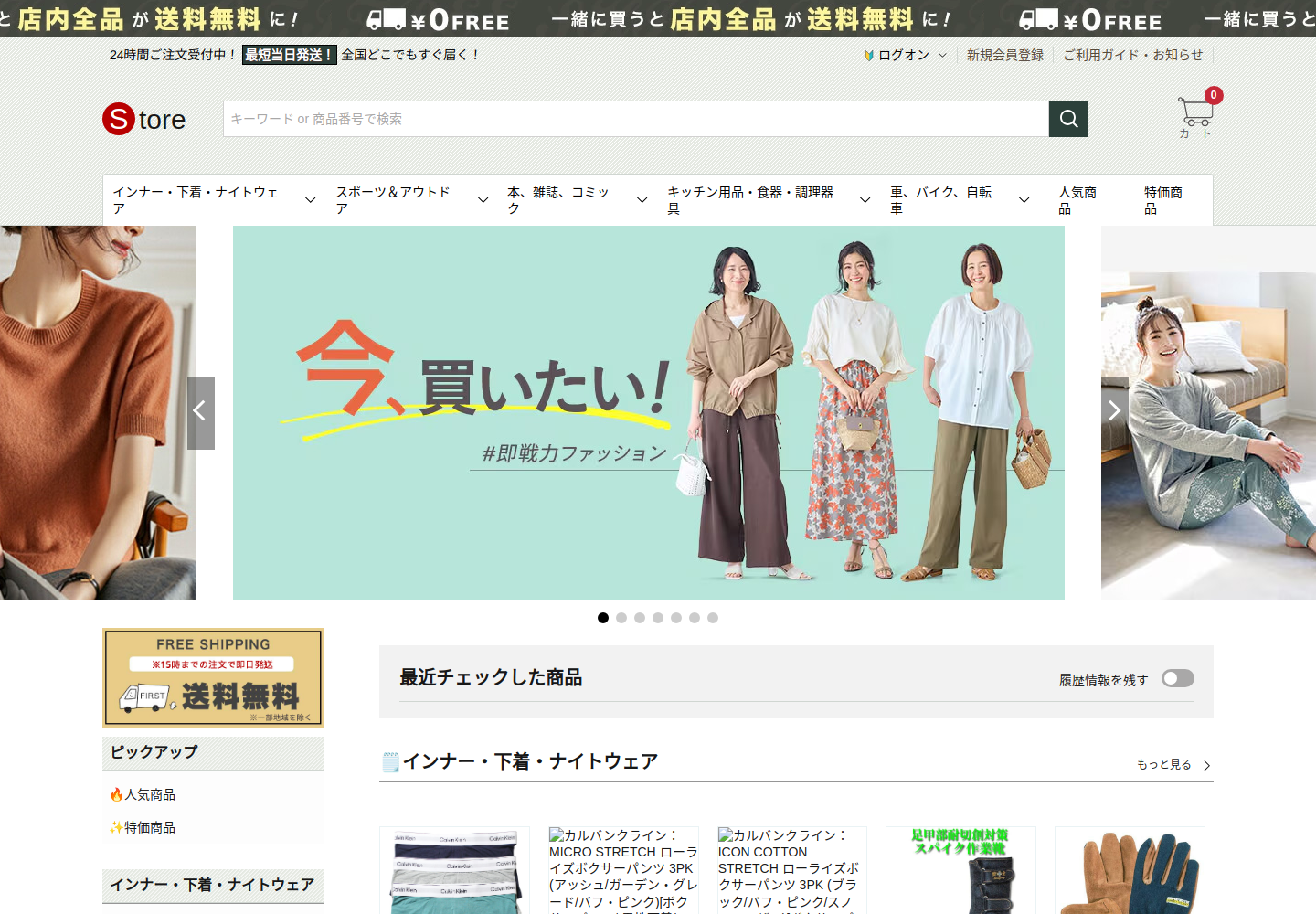Image resolution: width=1316 pixels, height=914 pixels.
Task: Expand 車、バイク、自転車 menu chevron
Action: (1024, 200)
